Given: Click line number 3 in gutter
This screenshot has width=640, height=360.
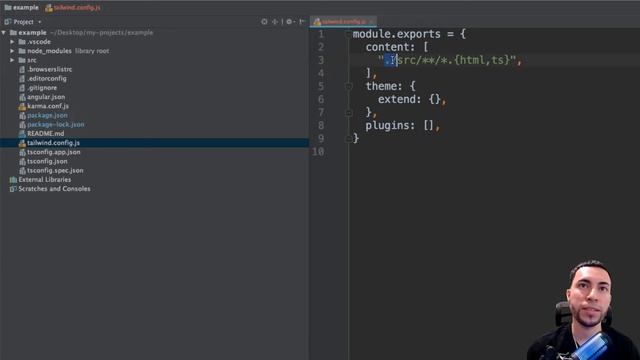Looking at the screenshot, I should point(321,60).
